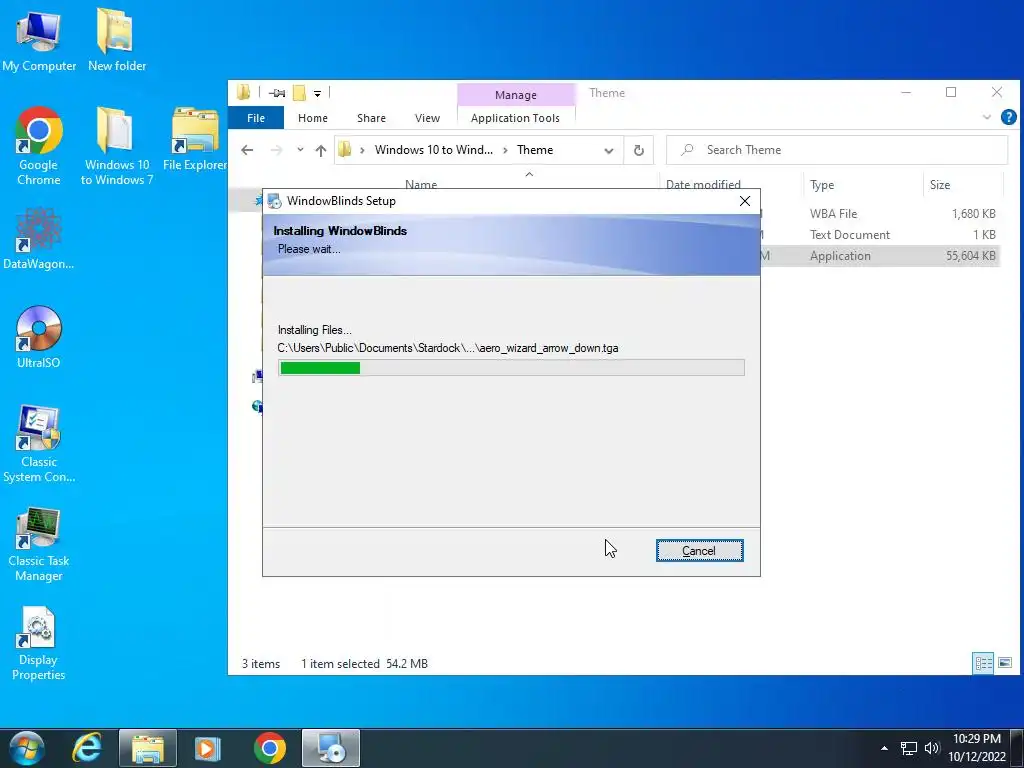Click the Start button orb
Screen dimensions: 1024x768
point(27,748)
